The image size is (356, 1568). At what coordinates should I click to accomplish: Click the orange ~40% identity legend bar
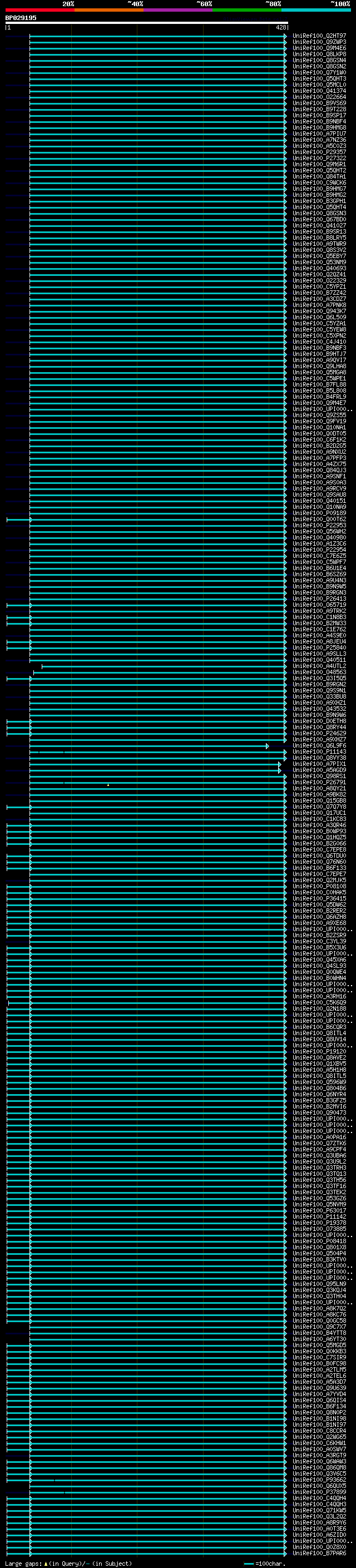(109, 10)
